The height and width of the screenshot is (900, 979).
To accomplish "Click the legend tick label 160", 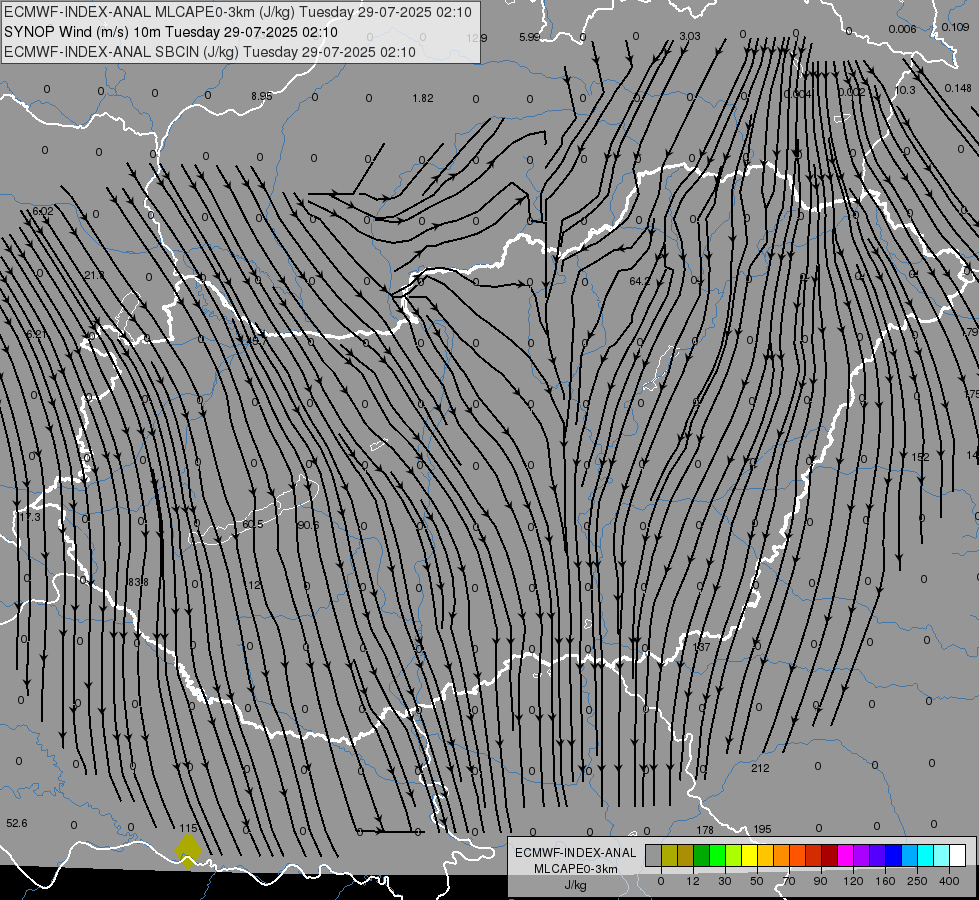I will click(885, 881).
